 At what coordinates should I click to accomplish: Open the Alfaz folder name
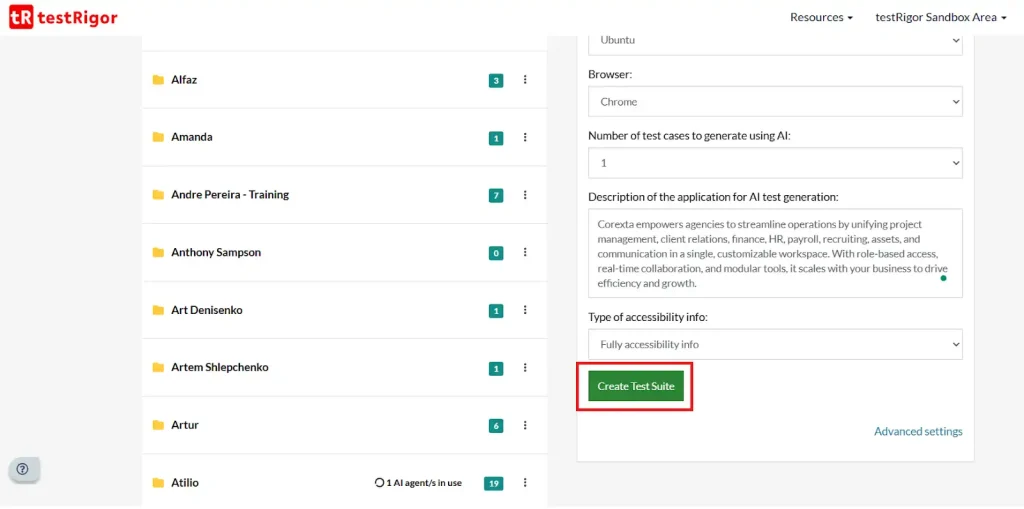tap(184, 80)
